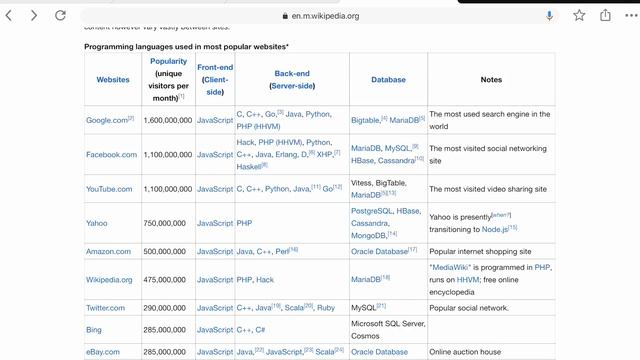Click JavaScript in the Yahoo row
640x360 pixels.
(x=215, y=223)
